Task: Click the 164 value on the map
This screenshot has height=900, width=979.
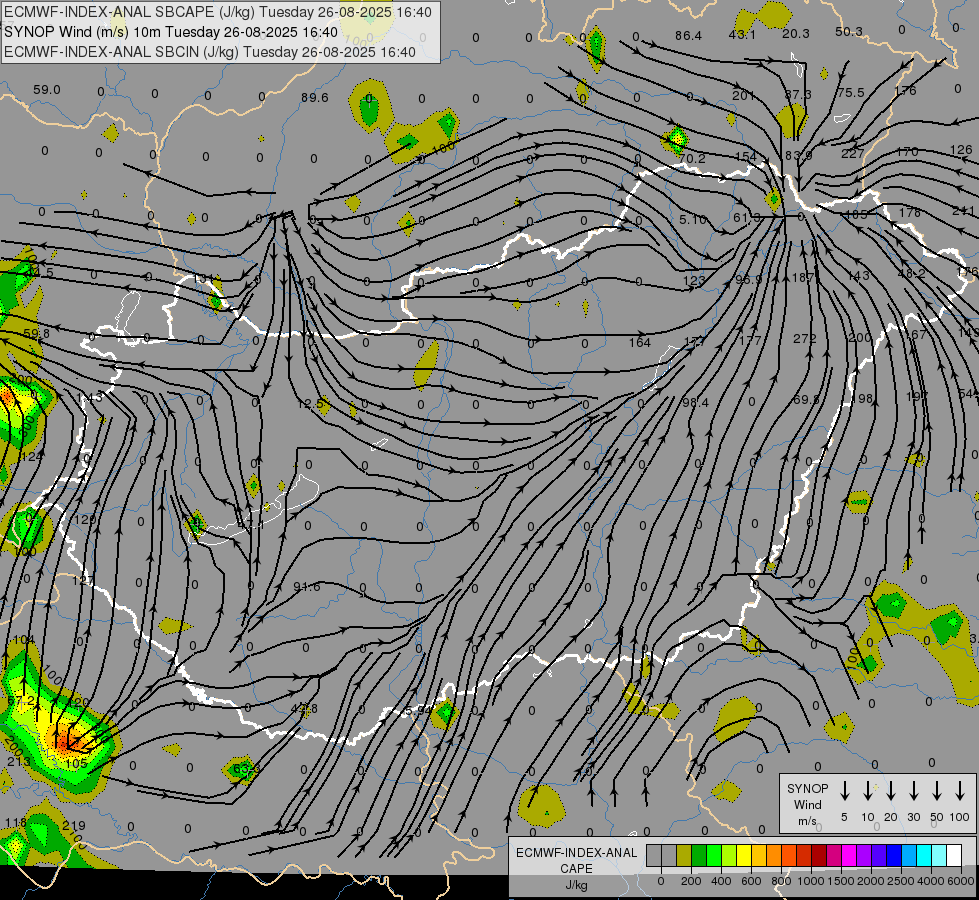Action: [x=640, y=342]
